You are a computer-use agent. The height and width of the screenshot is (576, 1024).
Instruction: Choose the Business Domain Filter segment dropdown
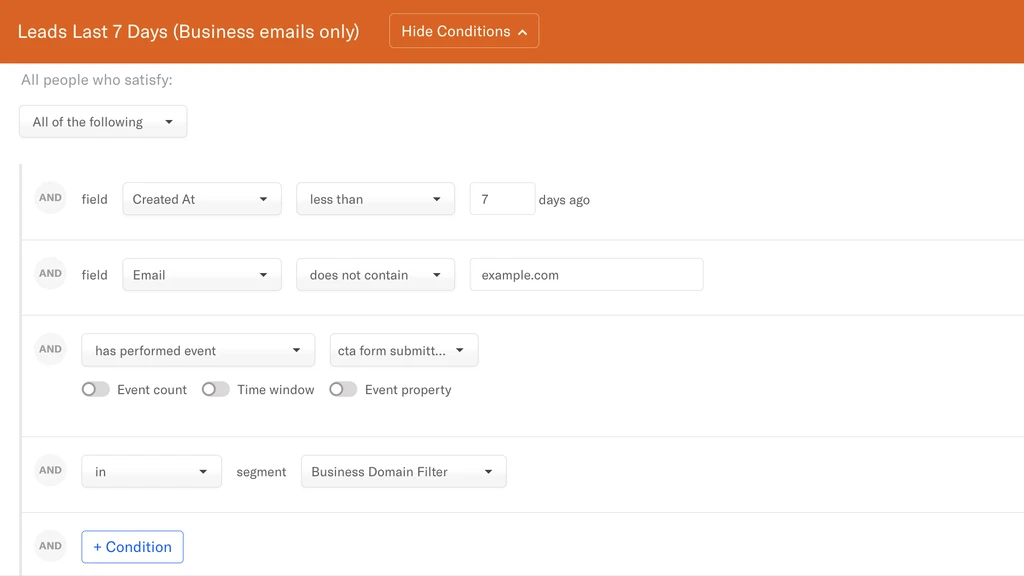(404, 472)
